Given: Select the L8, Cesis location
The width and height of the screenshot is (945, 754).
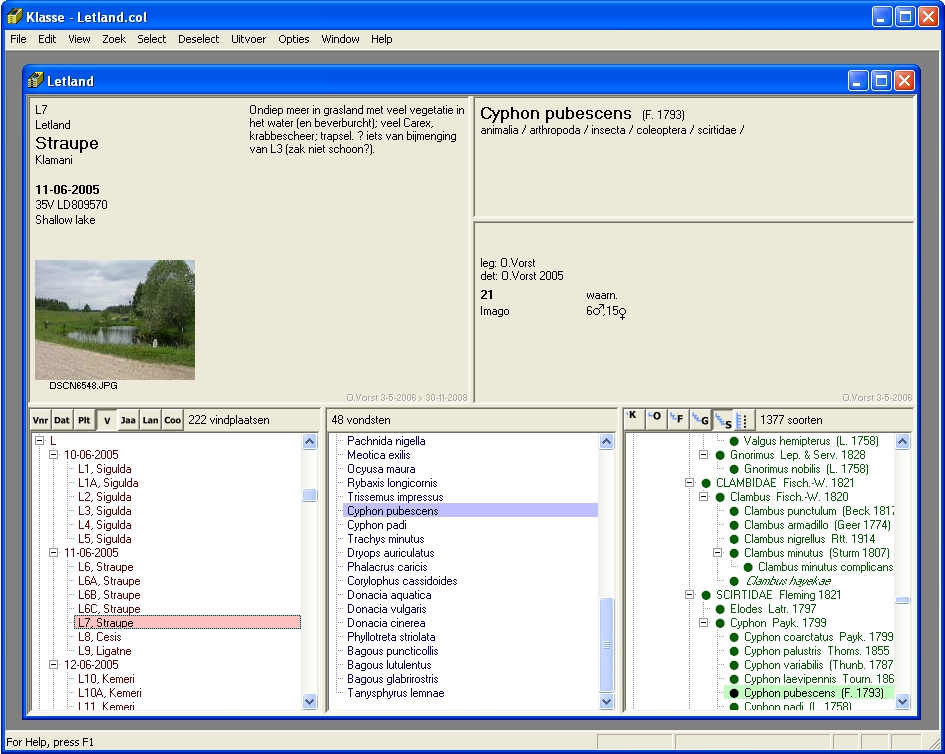Looking at the screenshot, I should click(x=99, y=637).
